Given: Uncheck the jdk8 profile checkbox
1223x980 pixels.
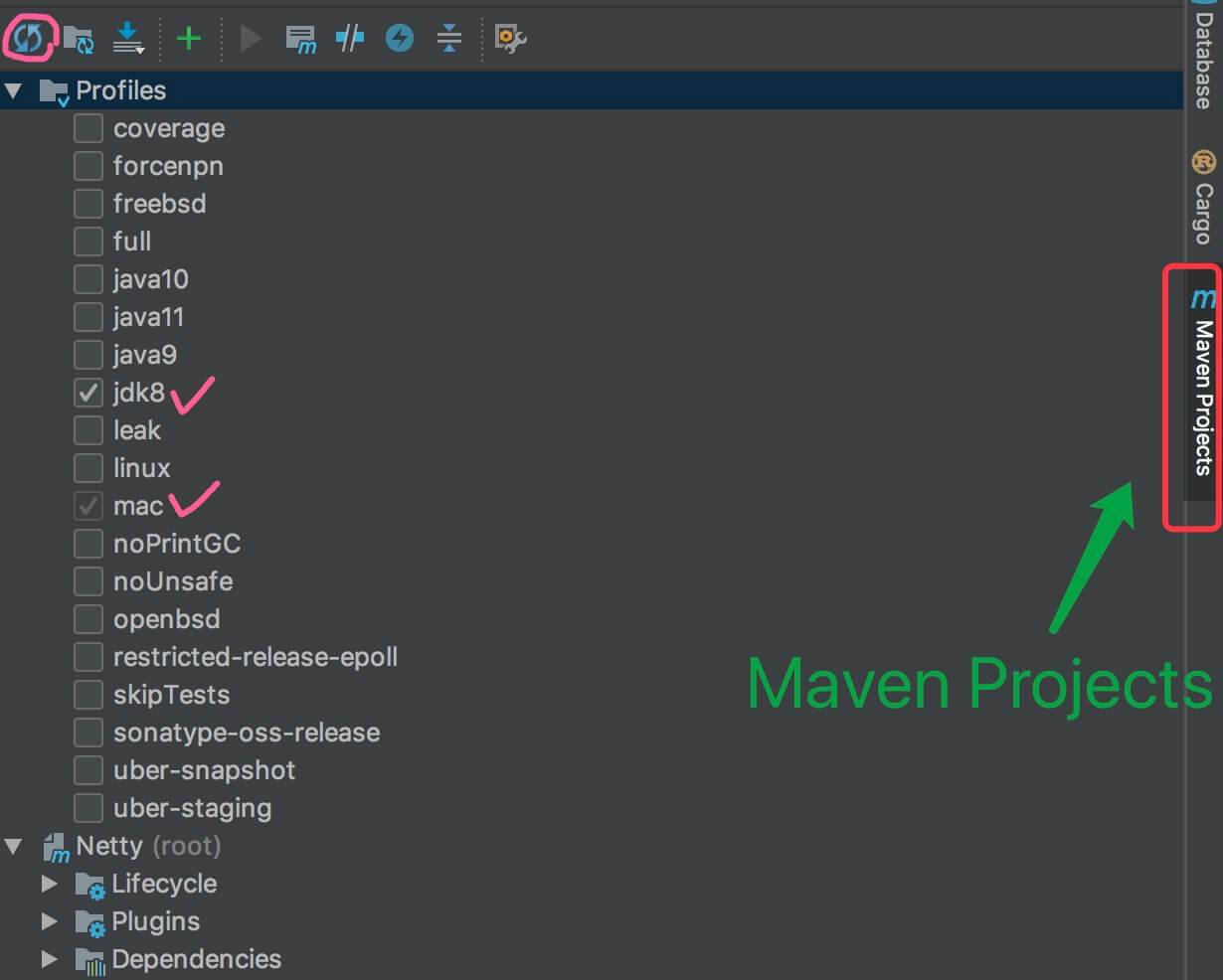Looking at the screenshot, I should [x=88, y=393].
